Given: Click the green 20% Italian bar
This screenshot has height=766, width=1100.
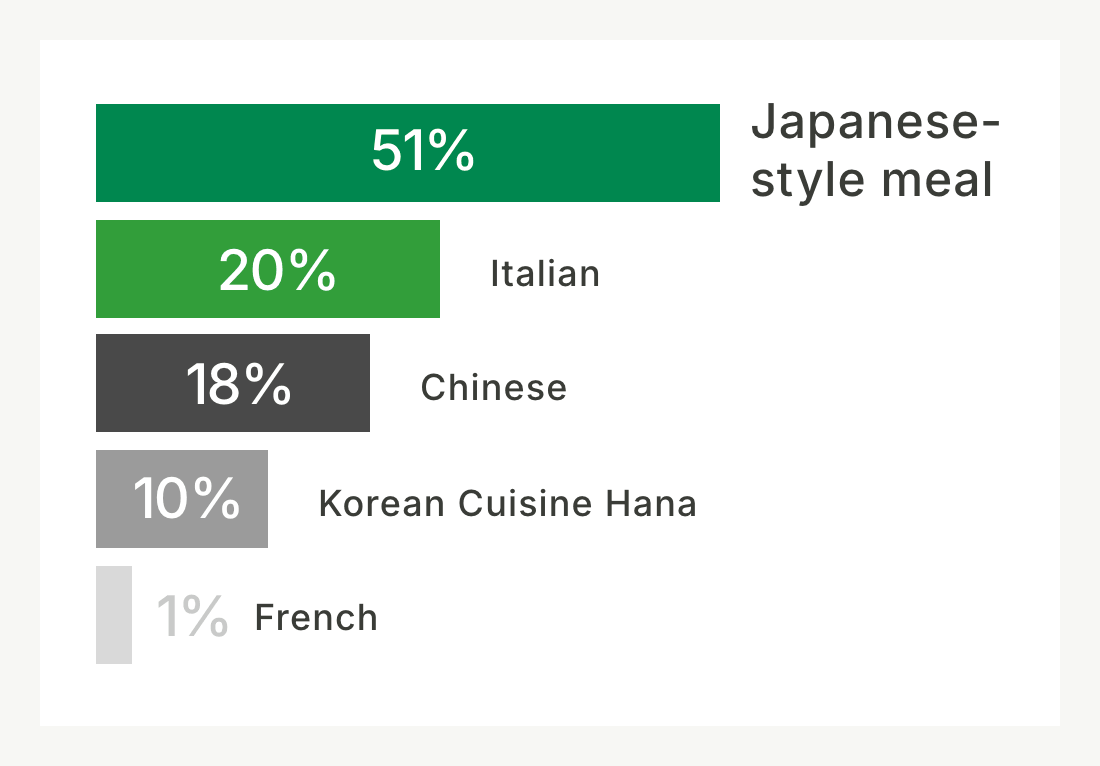Looking at the screenshot, I should click(x=268, y=269).
